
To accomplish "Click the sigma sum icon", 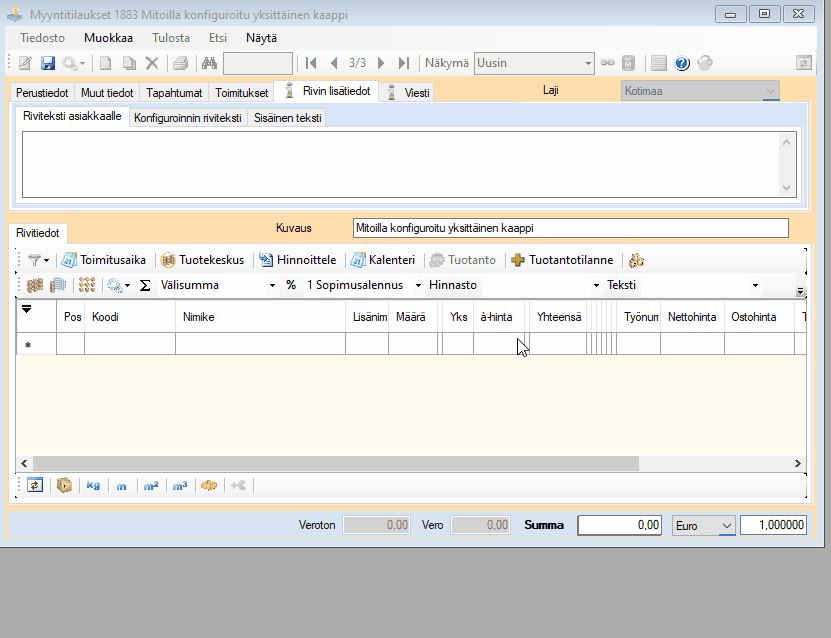I will 145,285.
